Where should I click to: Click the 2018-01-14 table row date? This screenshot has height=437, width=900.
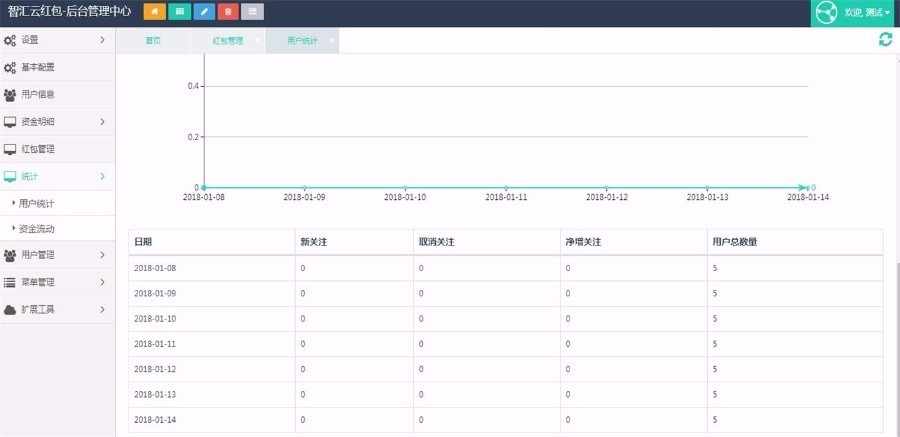coord(155,420)
